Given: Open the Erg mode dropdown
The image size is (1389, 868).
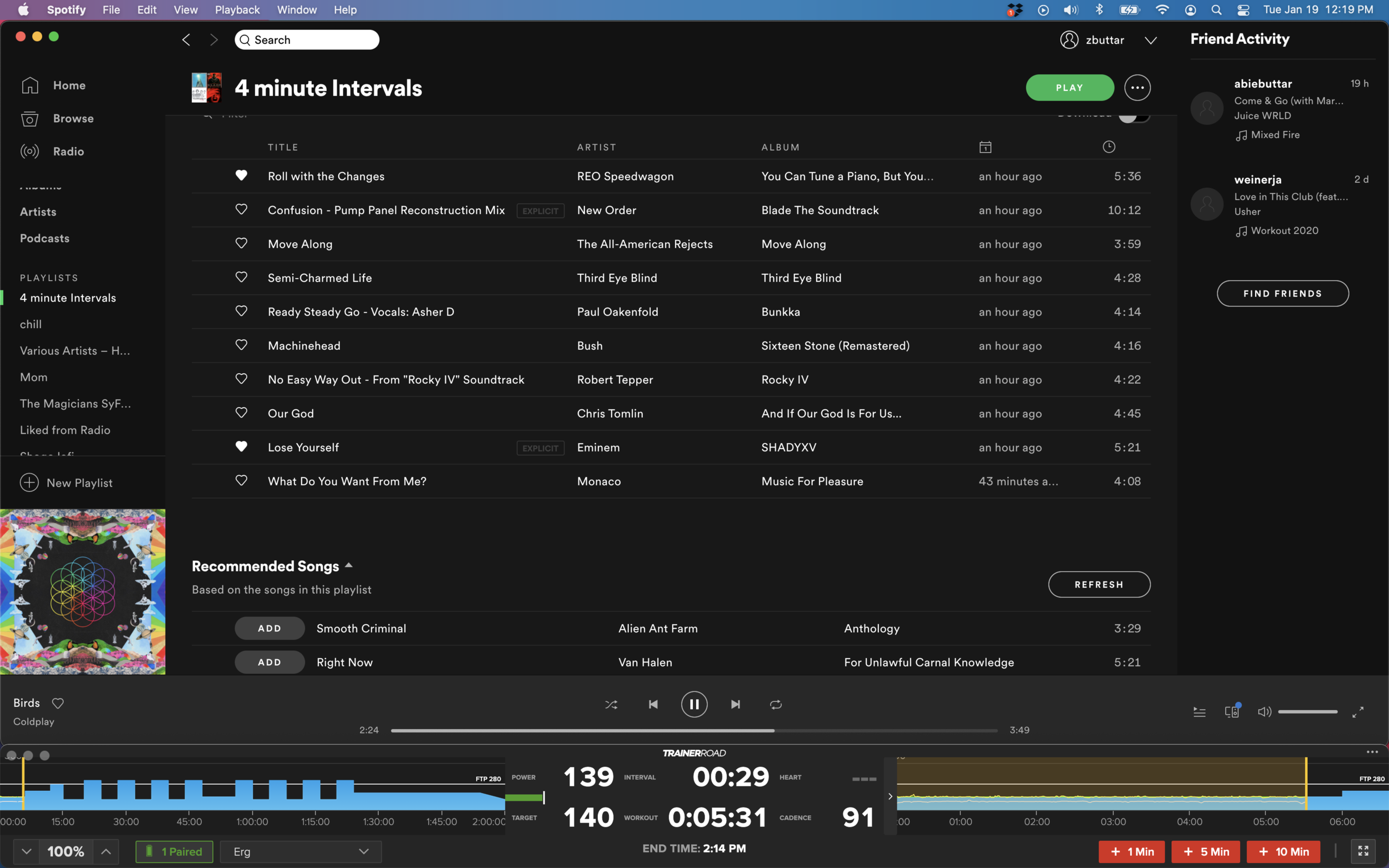Looking at the screenshot, I should point(301,851).
